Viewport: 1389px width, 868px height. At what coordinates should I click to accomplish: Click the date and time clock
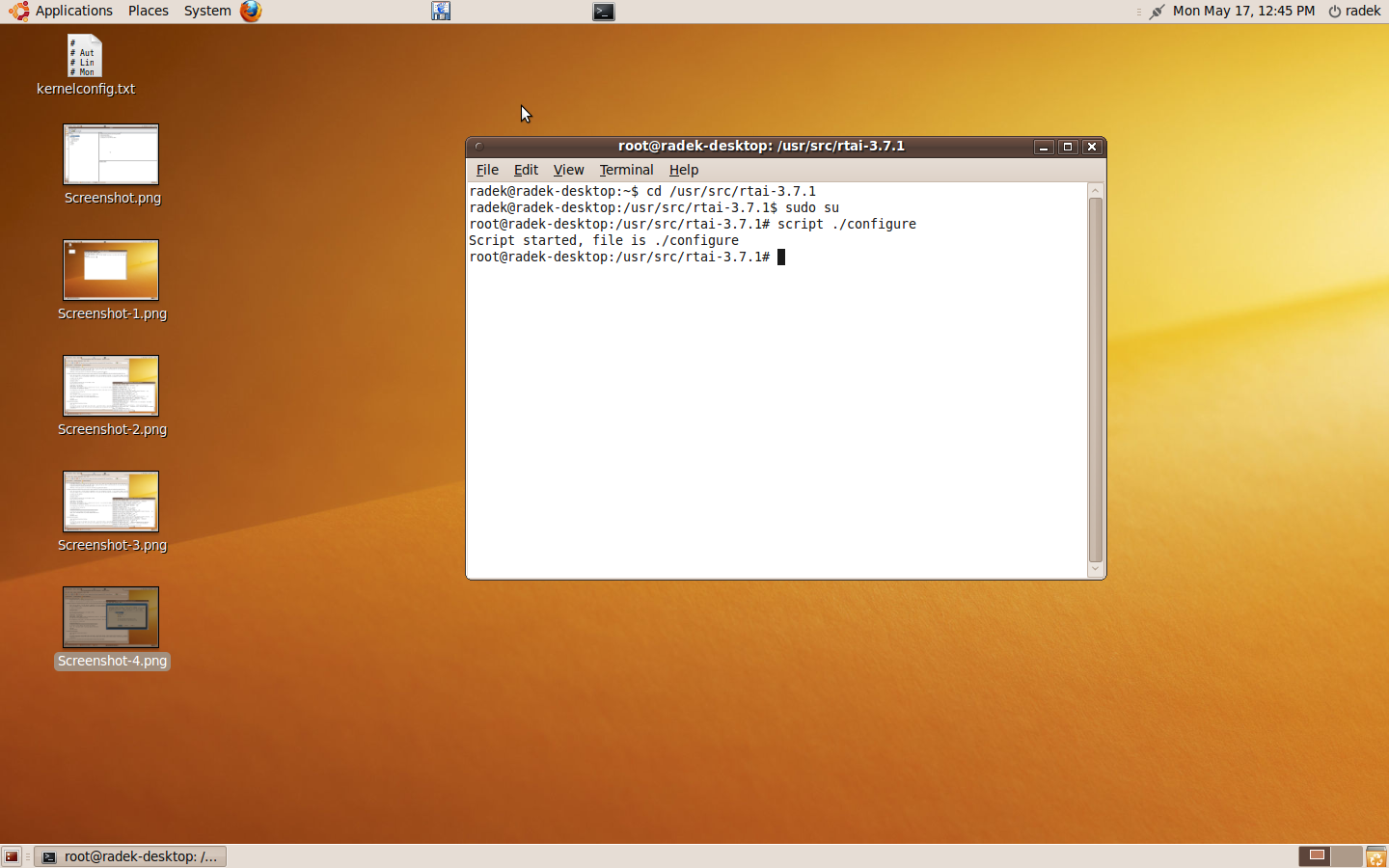[x=1243, y=11]
